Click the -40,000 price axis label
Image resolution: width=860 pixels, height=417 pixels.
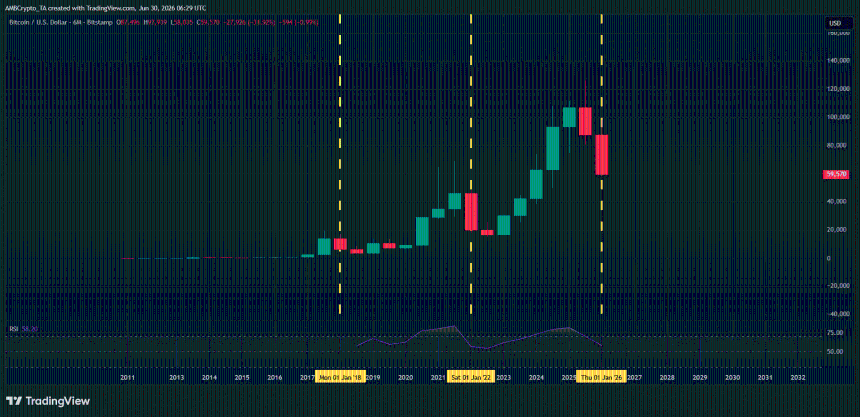click(x=837, y=314)
